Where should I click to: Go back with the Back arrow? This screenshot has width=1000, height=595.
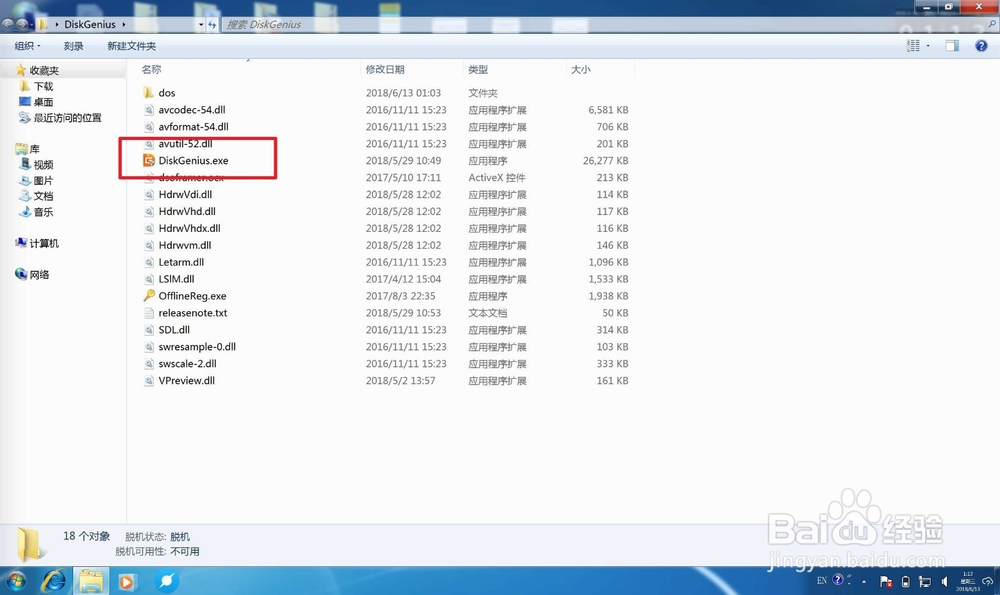pyautogui.click(x=8, y=24)
